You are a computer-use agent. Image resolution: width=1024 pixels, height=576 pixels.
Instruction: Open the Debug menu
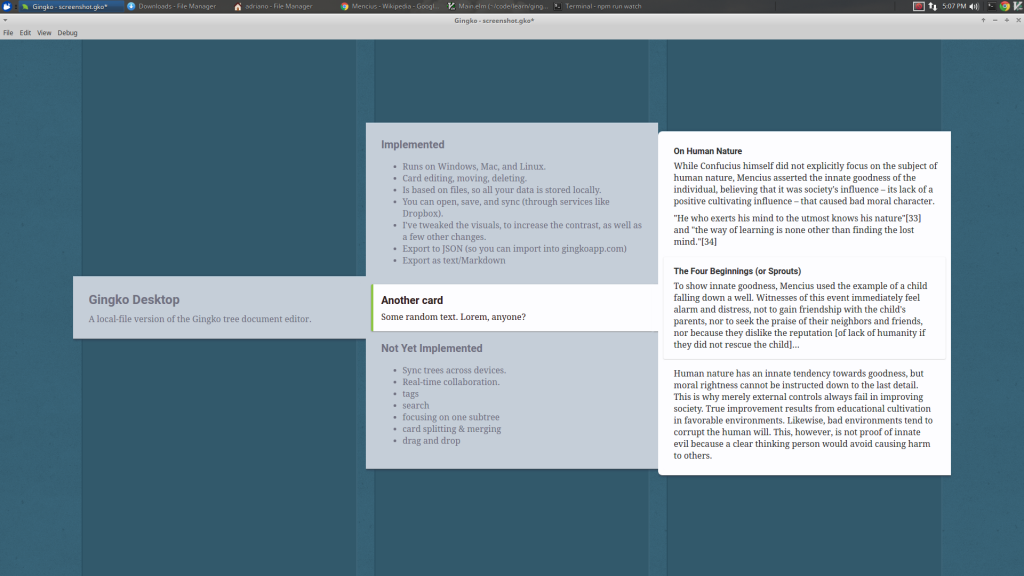(67, 33)
